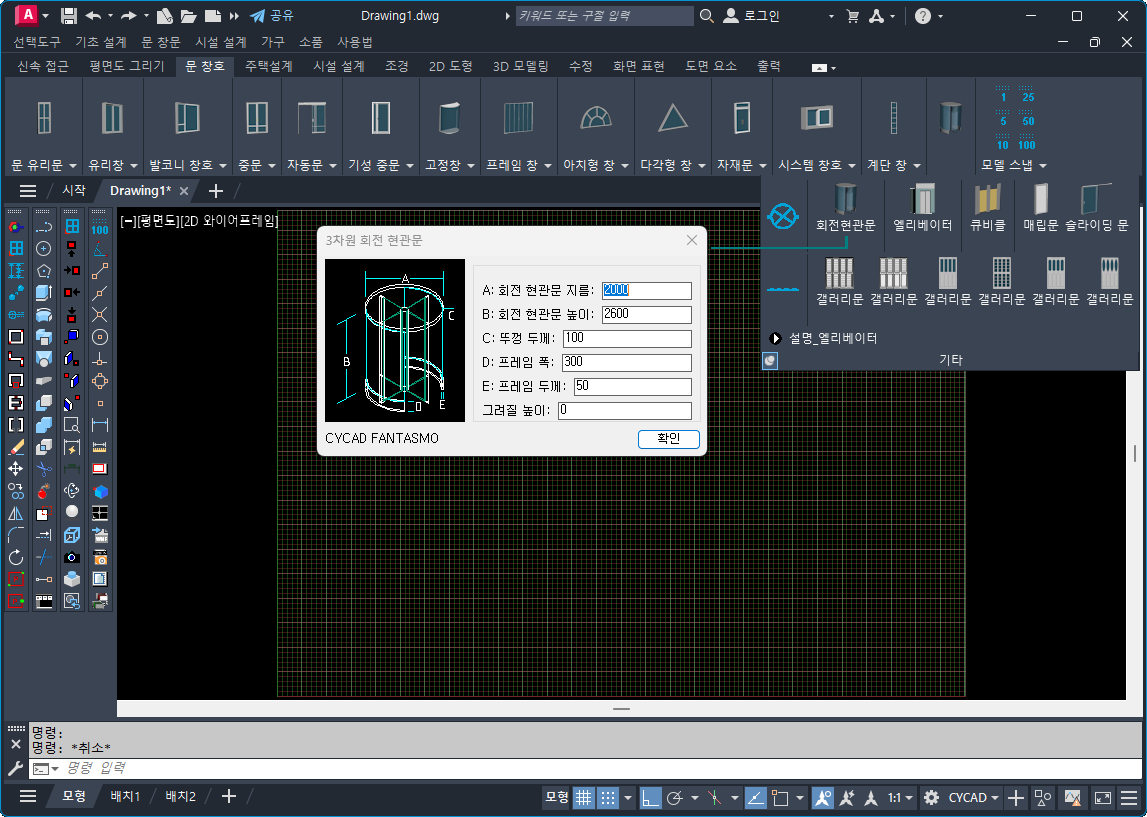Viewport: 1147px width, 817px height.
Task: Click the 다각형 창 triangle window icon
Action: pyautogui.click(x=673, y=118)
